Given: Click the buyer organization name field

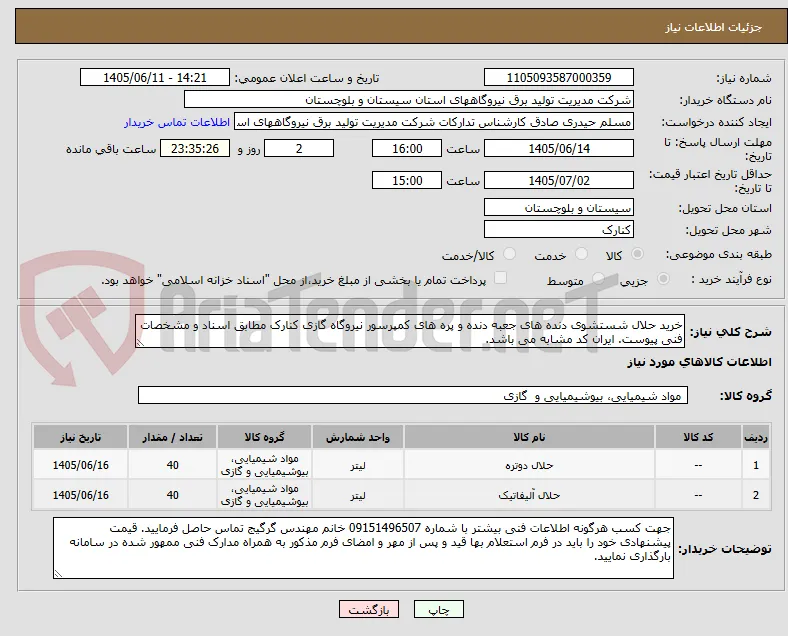Looking at the screenshot, I should (x=409, y=99).
